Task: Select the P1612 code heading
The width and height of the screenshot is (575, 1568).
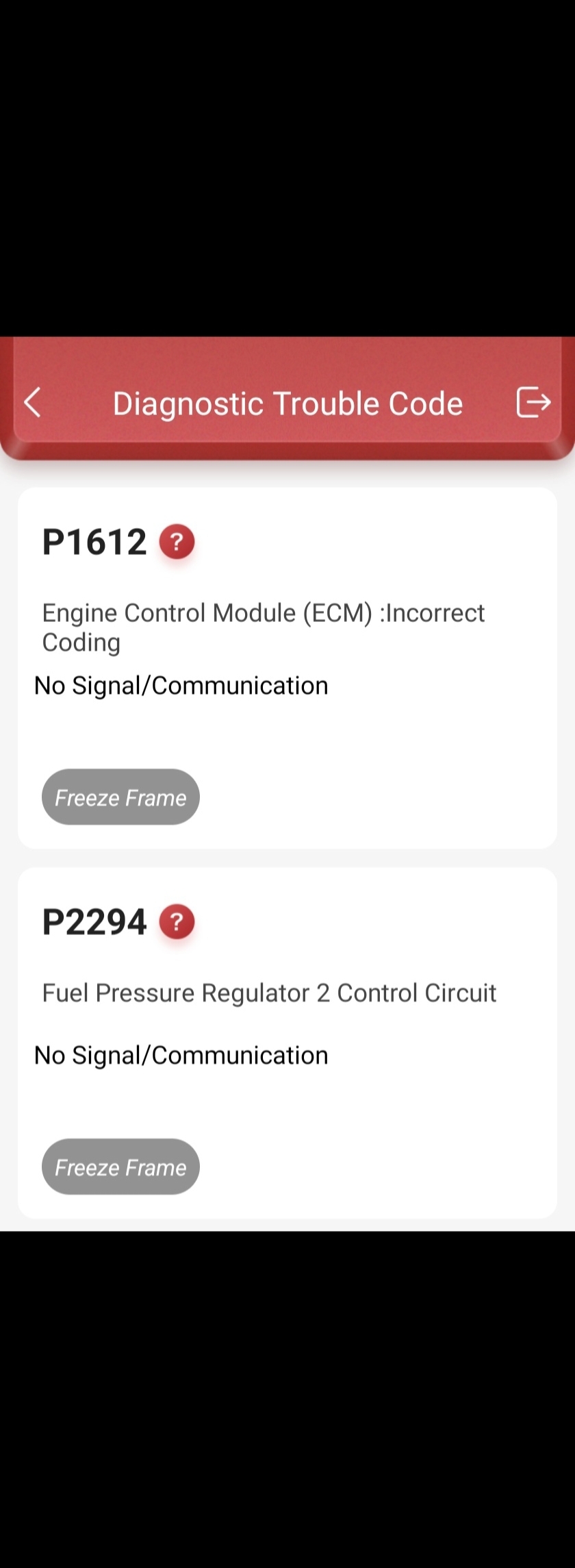Action: point(94,542)
